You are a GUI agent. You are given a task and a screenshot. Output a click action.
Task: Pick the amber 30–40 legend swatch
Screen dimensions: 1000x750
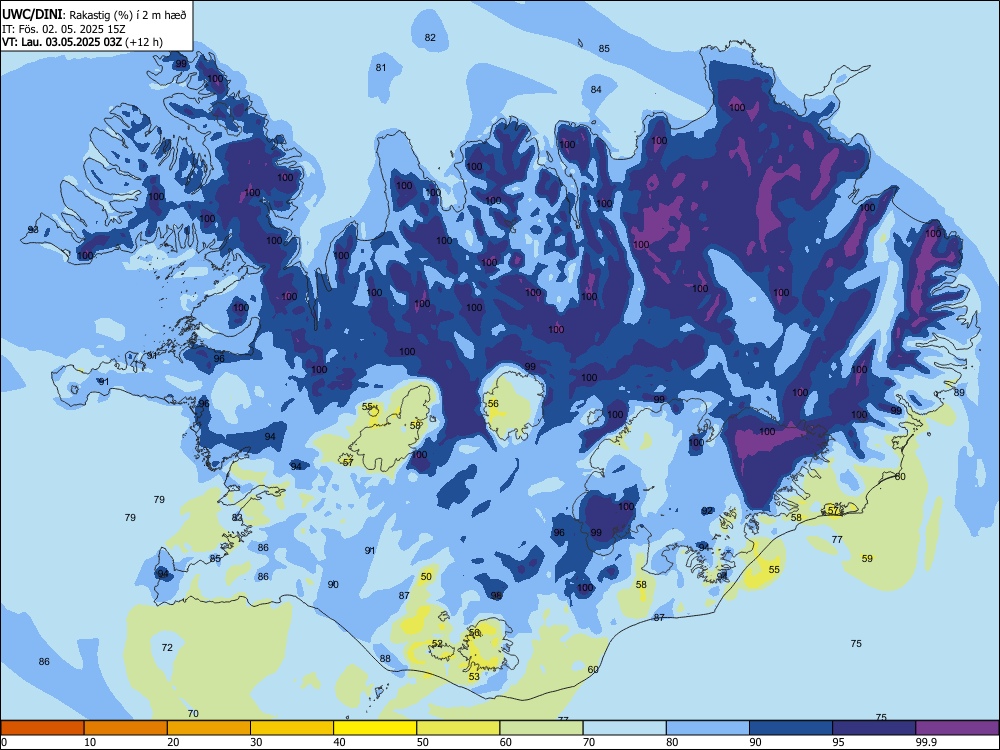(292, 728)
